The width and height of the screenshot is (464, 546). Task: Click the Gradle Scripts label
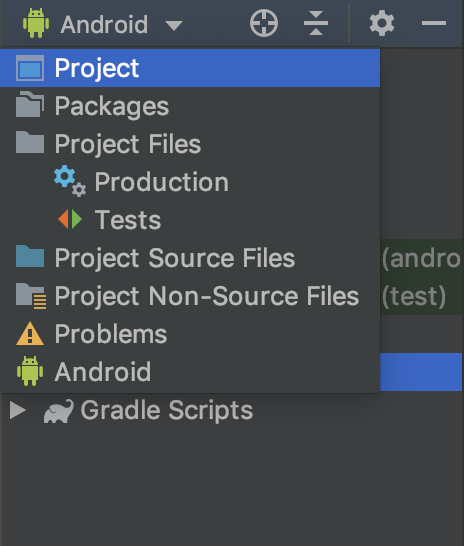[x=167, y=411]
